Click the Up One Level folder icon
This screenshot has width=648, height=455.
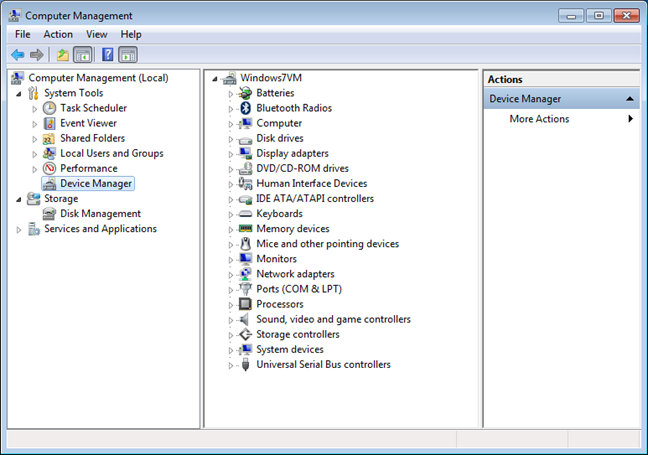[63, 55]
